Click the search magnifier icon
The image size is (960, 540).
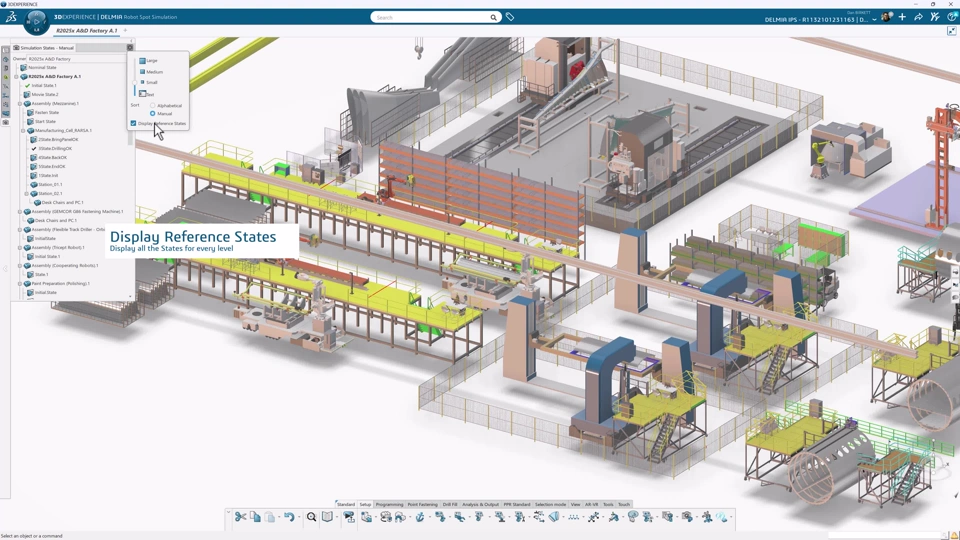(x=493, y=17)
